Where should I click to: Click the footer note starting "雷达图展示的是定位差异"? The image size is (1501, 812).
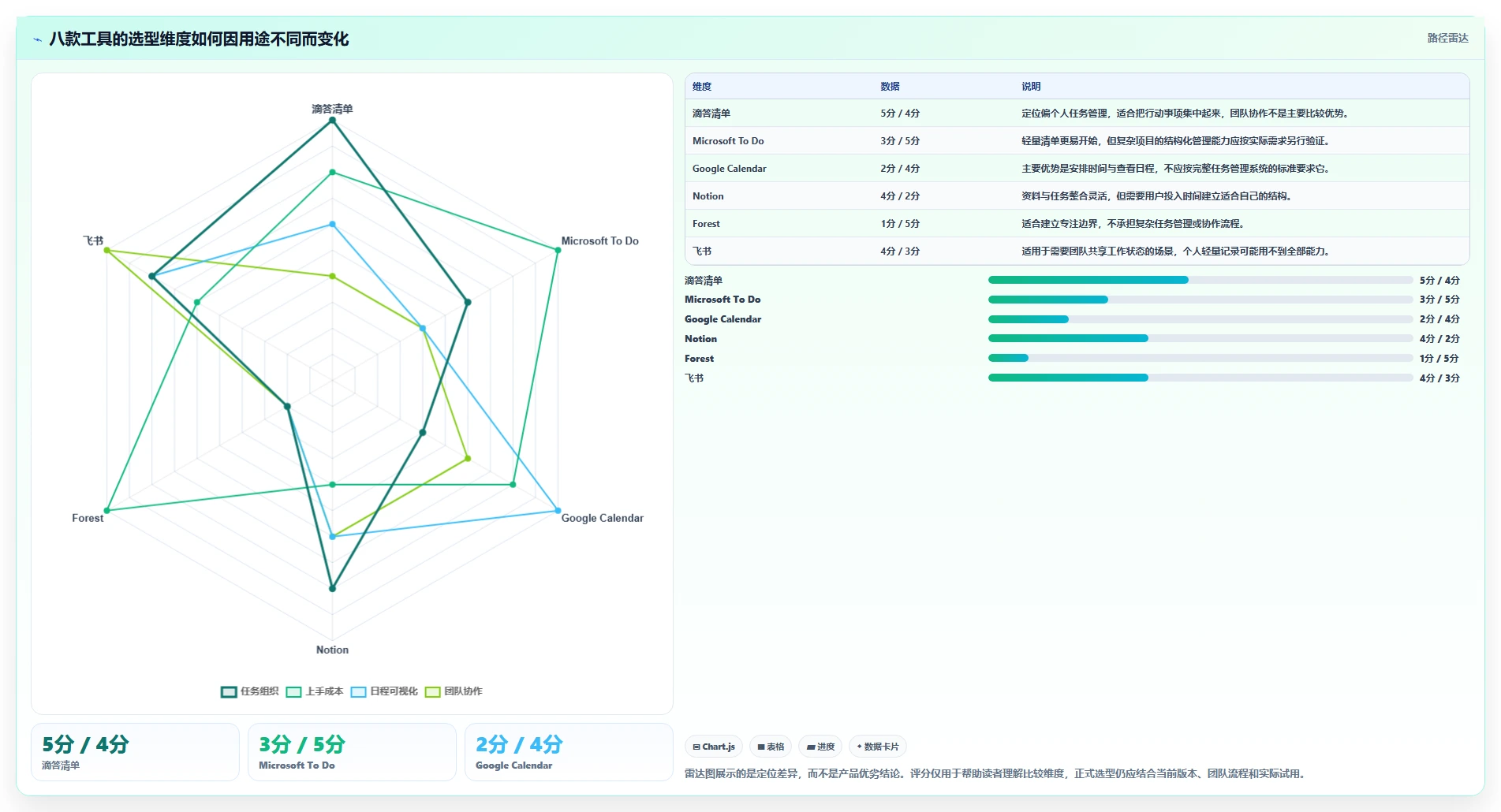pos(997,774)
